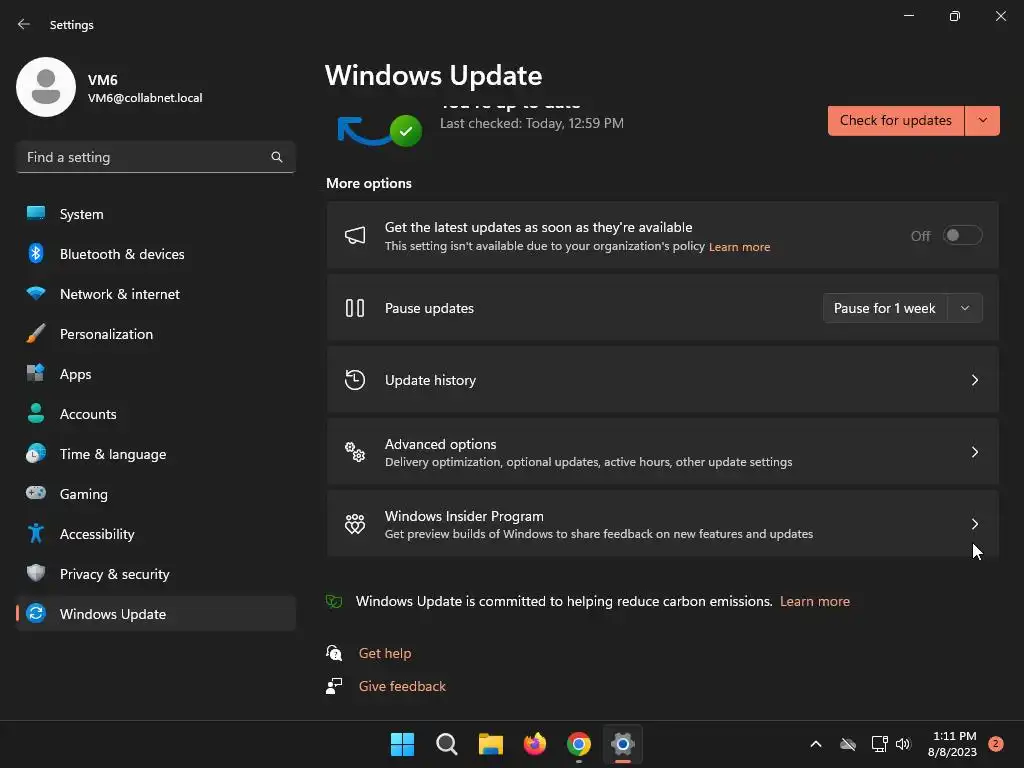This screenshot has height=768, width=1024.
Task: Expand Advanced options with its chevron
Action: (974, 452)
